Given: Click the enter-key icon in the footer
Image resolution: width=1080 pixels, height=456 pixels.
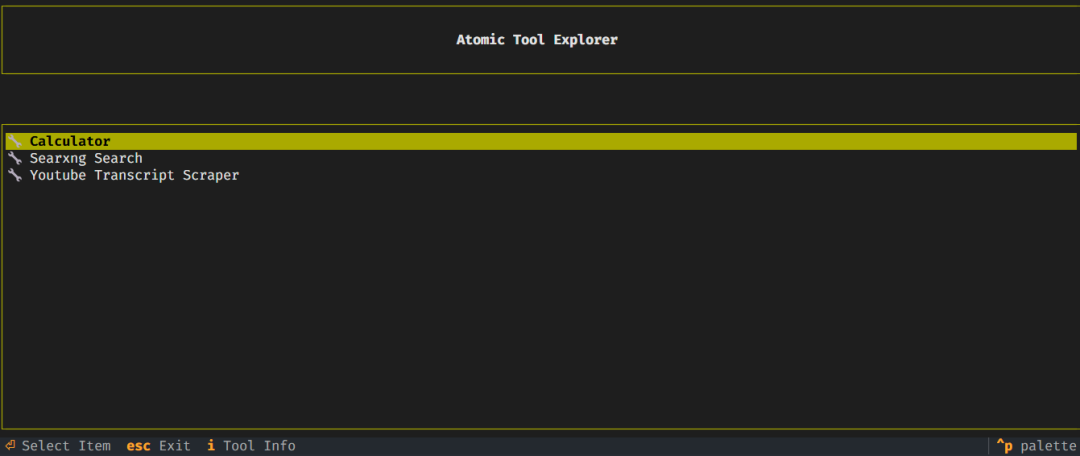Looking at the screenshot, I should [10, 446].
